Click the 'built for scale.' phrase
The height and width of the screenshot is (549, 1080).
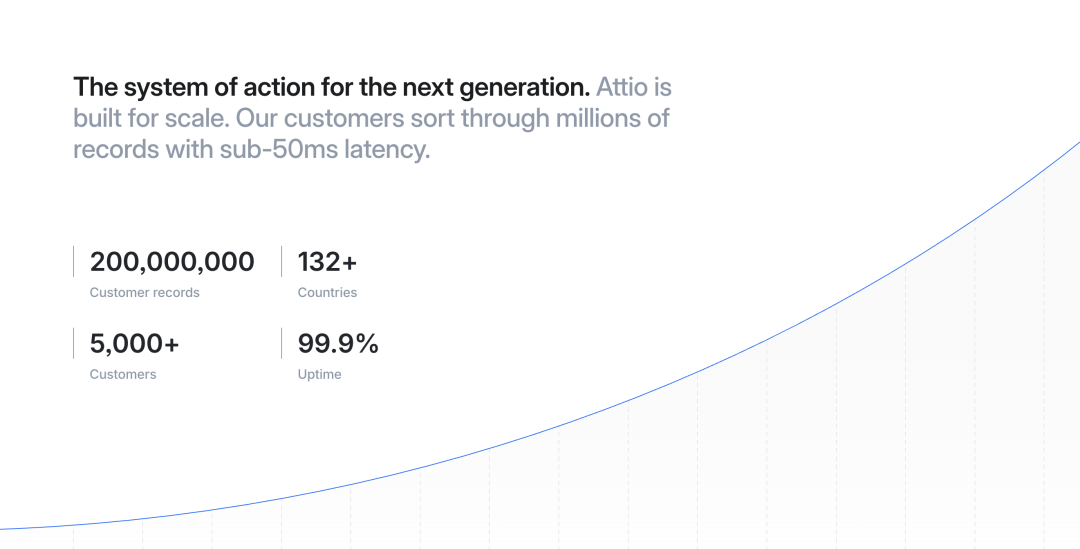151,118
